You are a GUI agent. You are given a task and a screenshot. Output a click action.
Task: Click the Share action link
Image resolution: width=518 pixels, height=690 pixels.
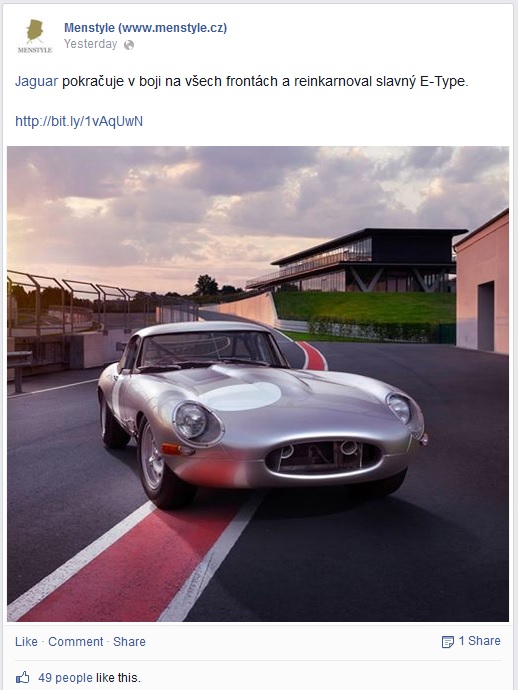[129, 642]
